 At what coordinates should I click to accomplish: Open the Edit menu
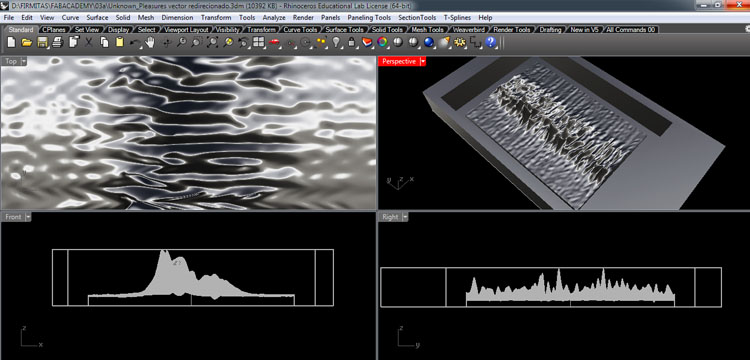click(27, 18)
